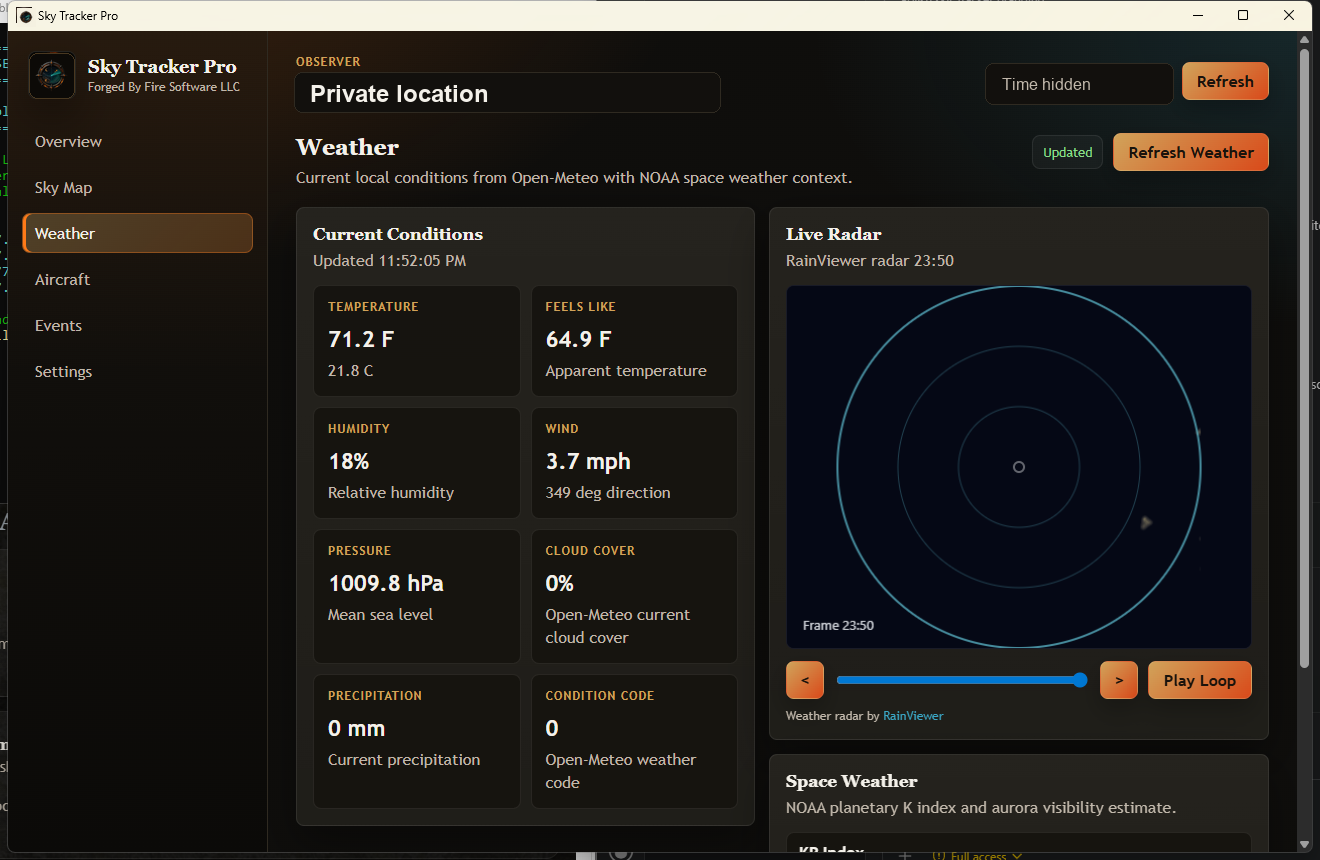Click the 71.2 F temperature value

[361, 339]
